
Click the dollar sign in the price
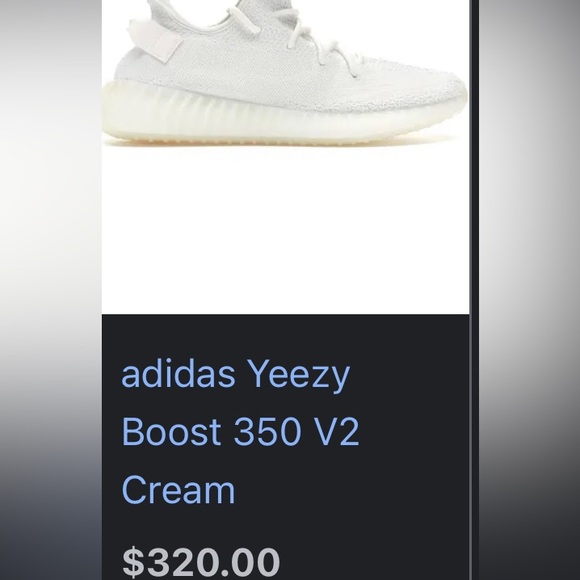coord(133,563)
